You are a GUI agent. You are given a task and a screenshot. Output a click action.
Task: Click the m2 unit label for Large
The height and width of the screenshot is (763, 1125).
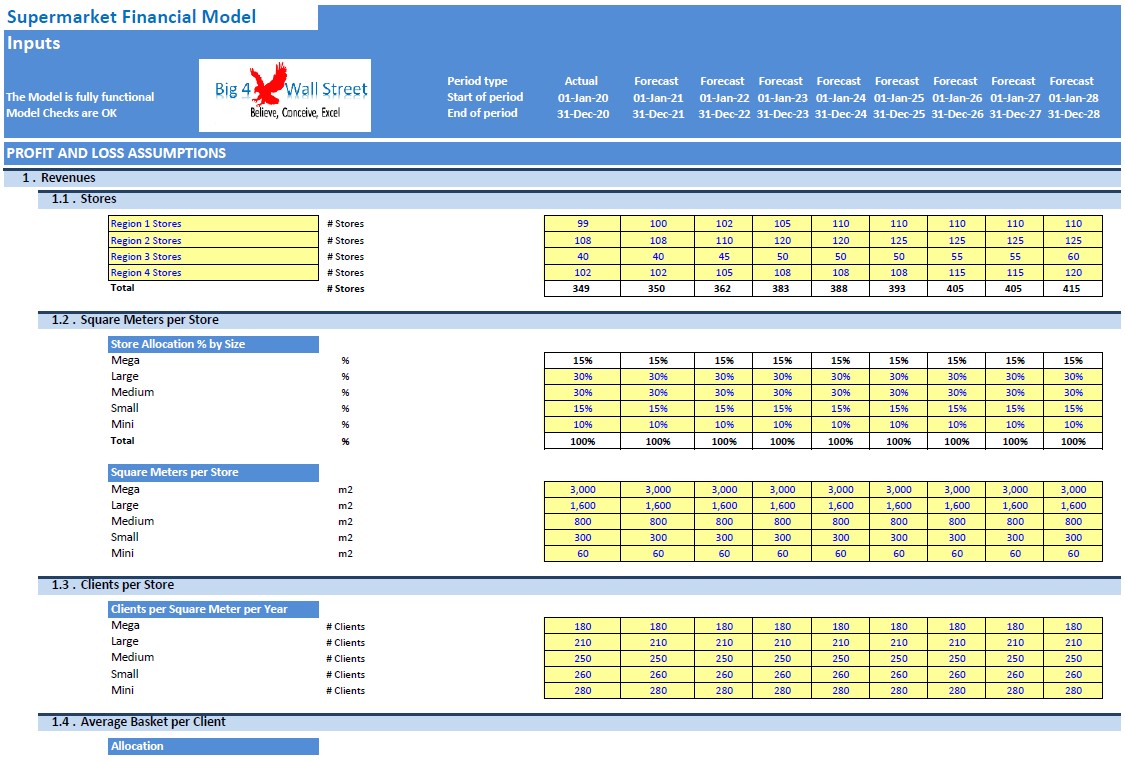(345, 505)
